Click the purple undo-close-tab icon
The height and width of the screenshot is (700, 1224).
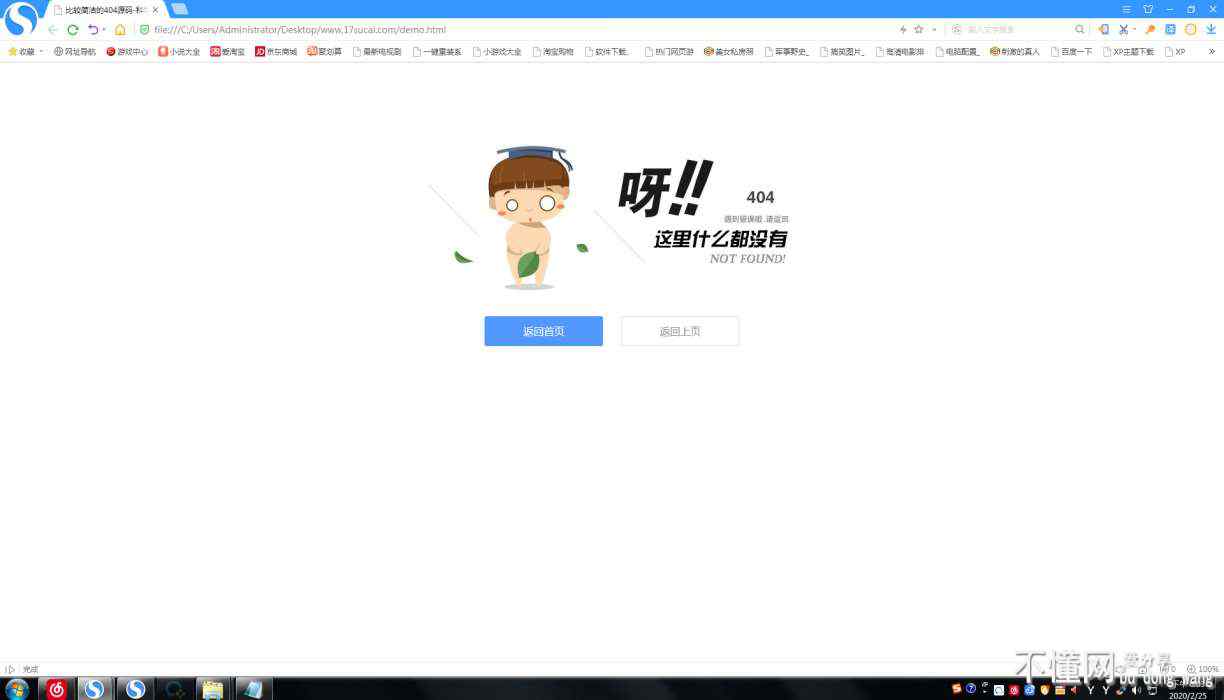93,30
